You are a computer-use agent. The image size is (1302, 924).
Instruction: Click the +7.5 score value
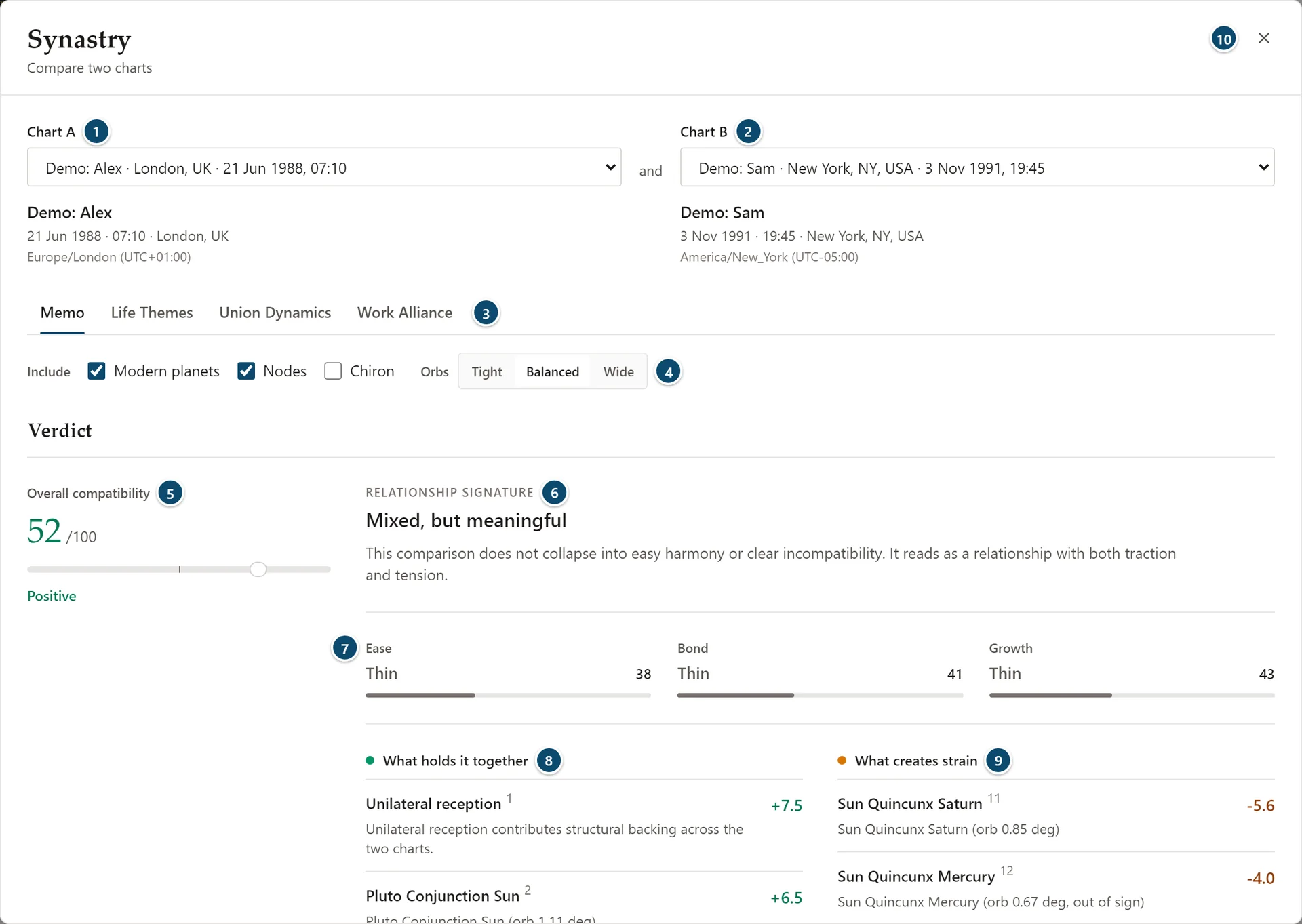[787, 805]
